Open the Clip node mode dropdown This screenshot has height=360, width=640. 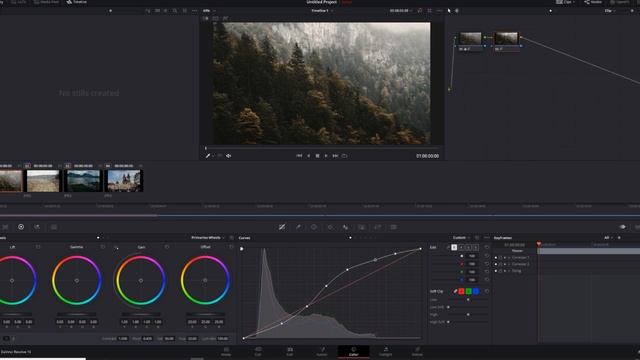(610, 11)
